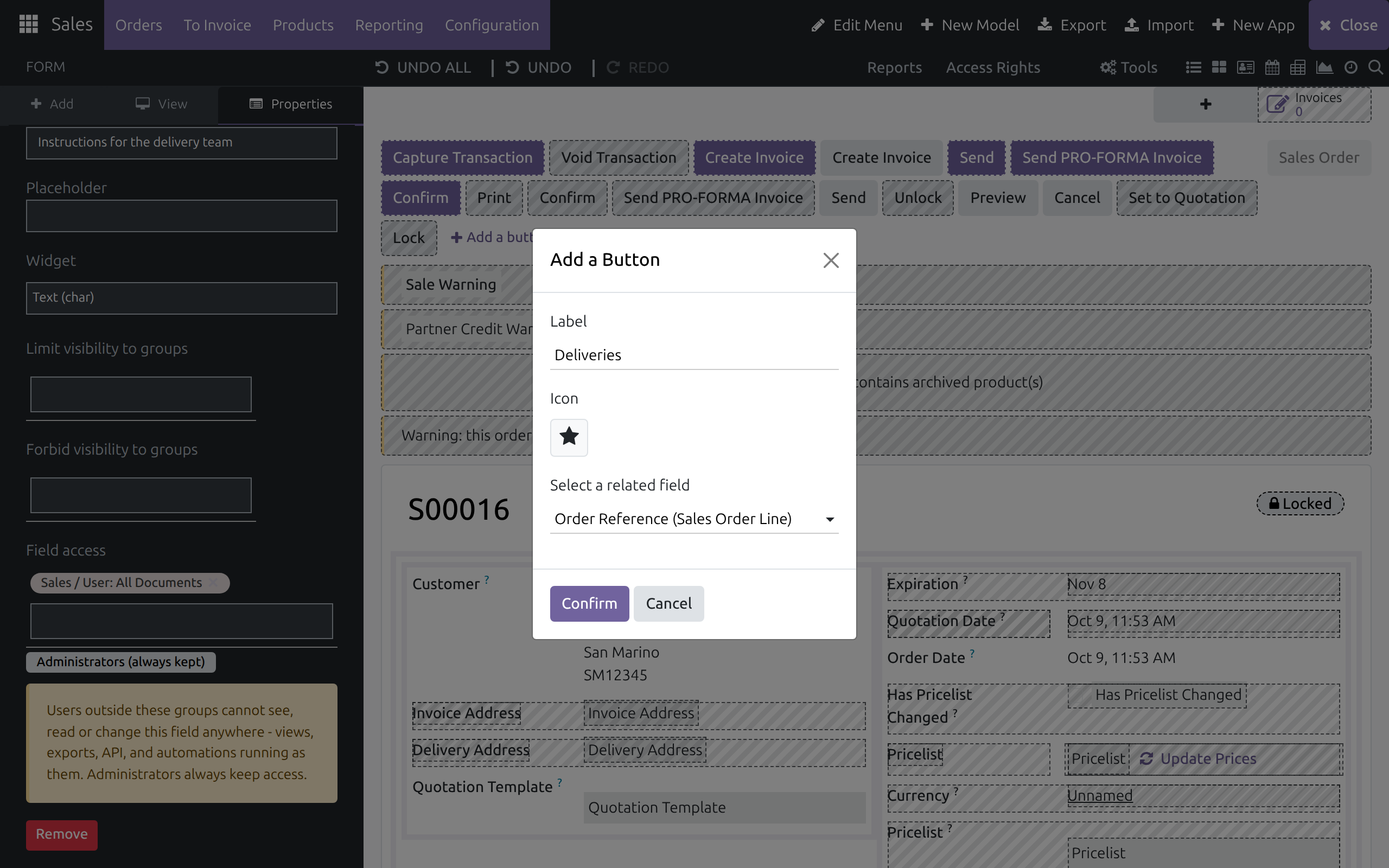Click the Sales Order status button
This screenshot has height=868, width=1389.
pos(1319,158)
